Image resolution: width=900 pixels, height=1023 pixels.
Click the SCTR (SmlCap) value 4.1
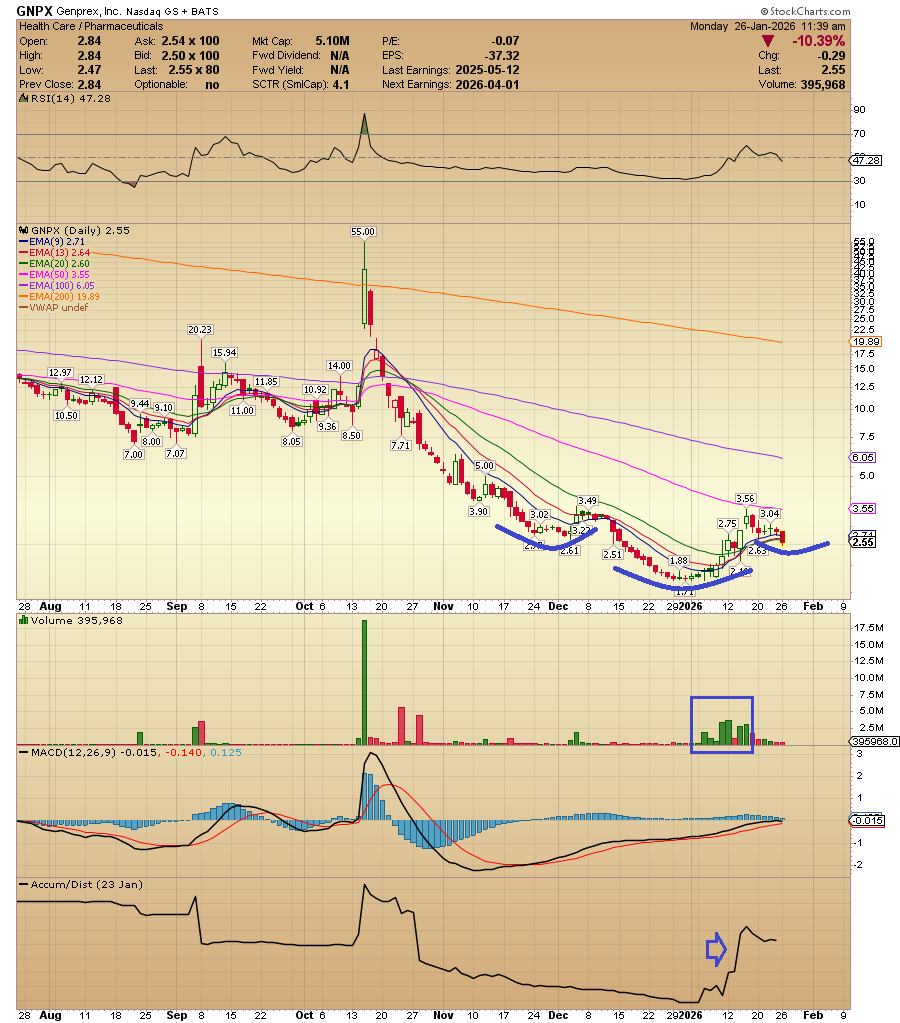click(x=341, y=85)
